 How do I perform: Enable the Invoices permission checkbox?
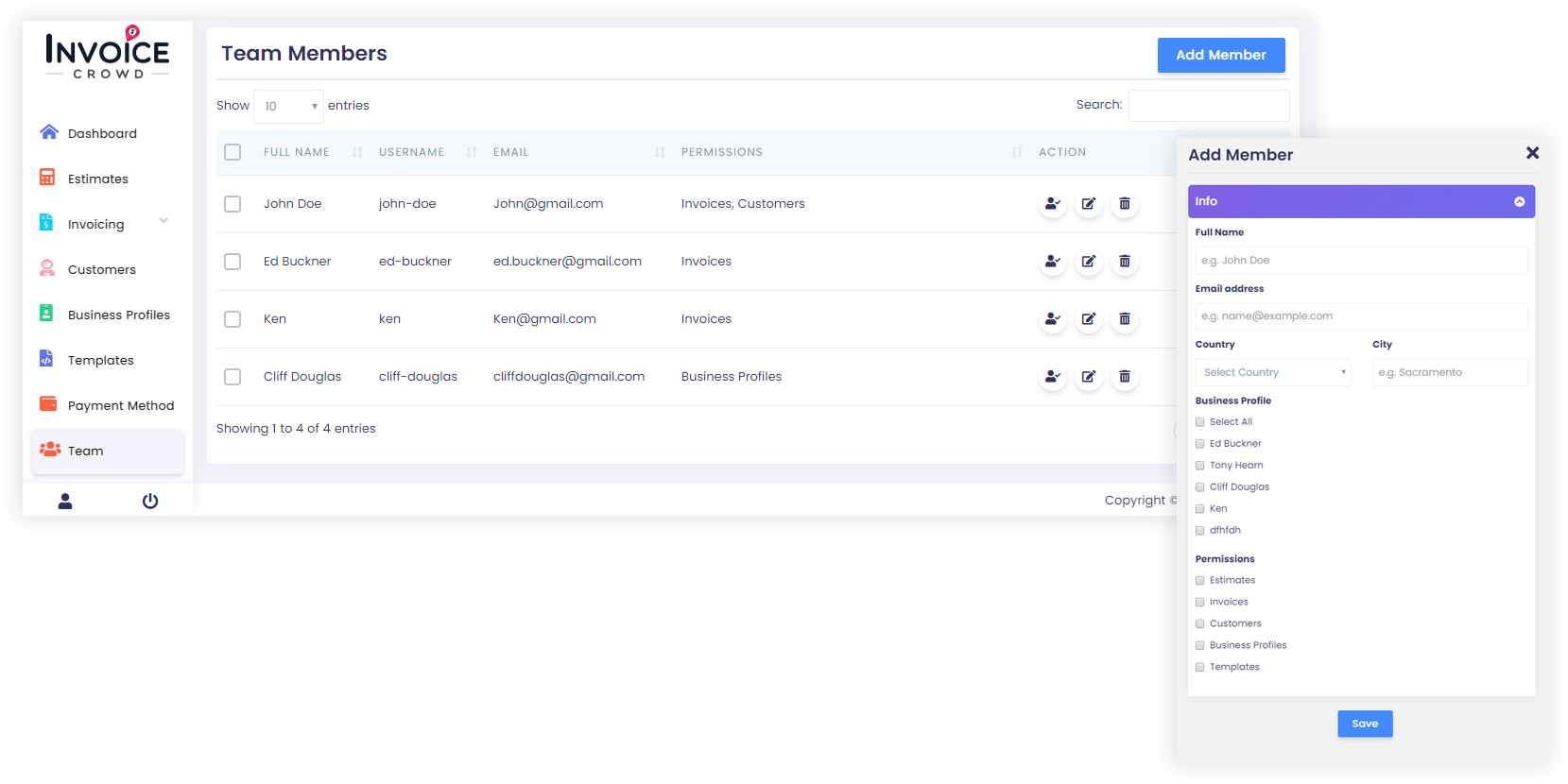1200,602
